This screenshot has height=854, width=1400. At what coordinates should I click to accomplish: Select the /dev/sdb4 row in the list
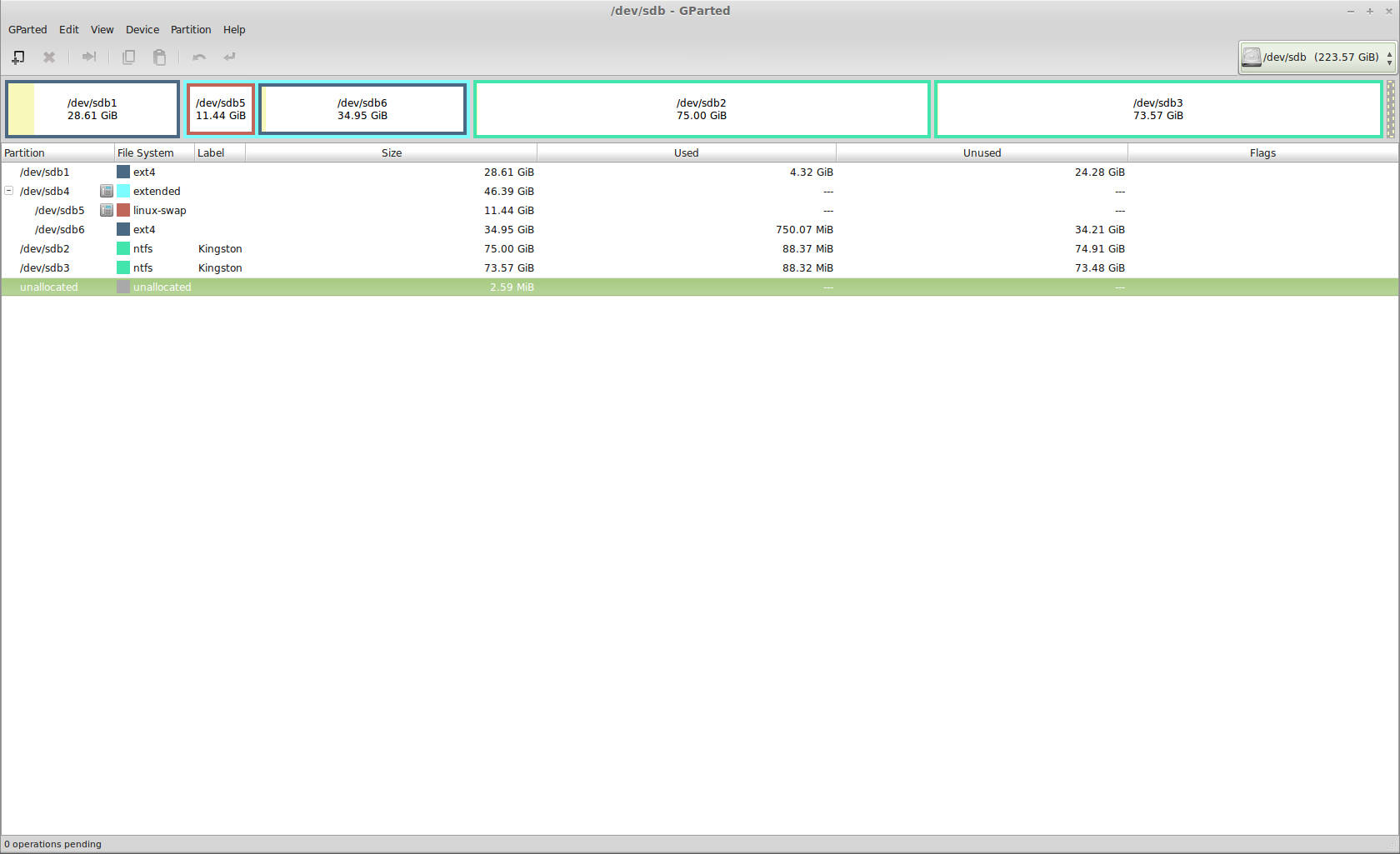click(700, 191)
